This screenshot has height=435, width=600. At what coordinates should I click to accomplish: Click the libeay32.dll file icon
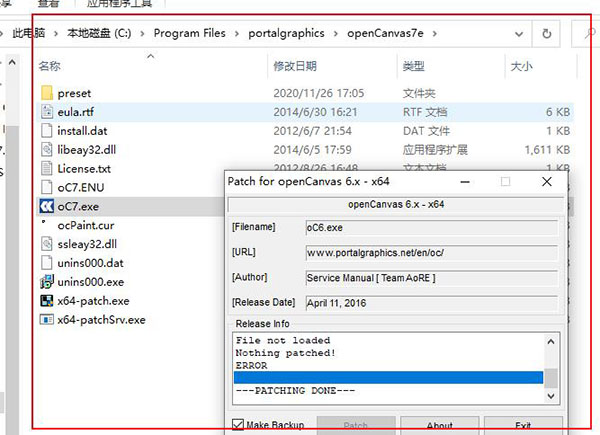[x=46, y=149]
